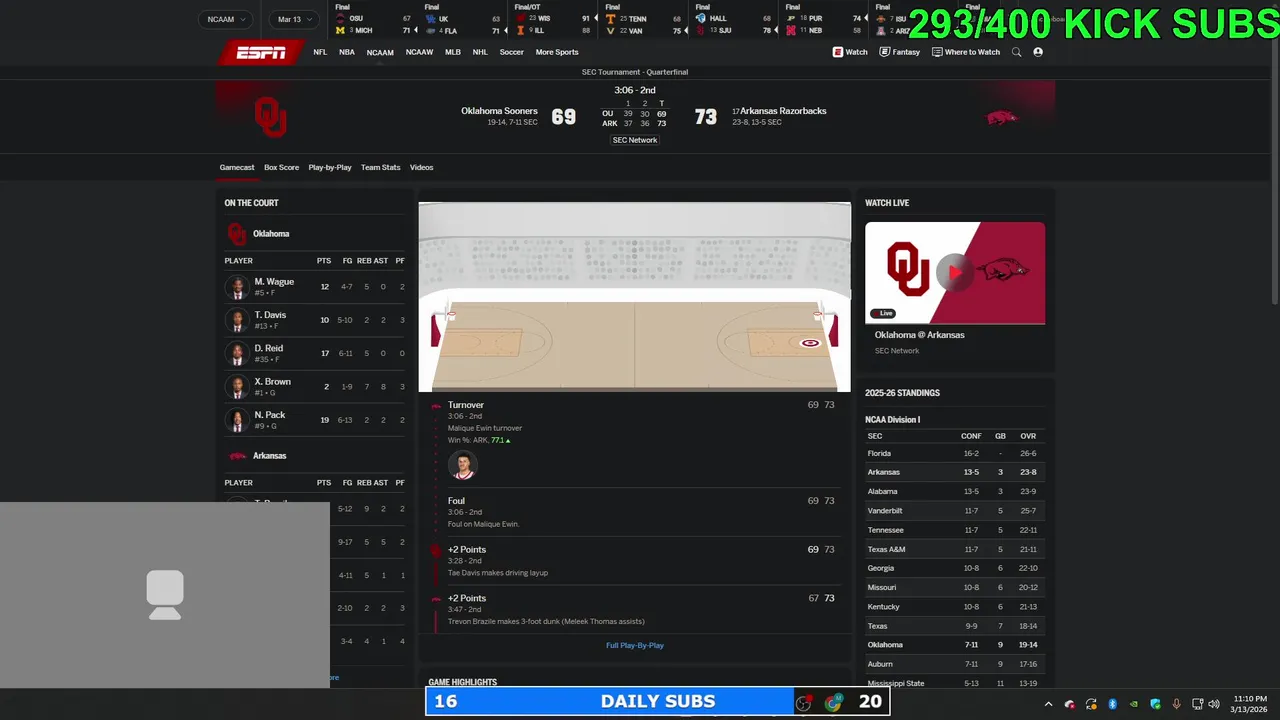Open the network tray icon
Viewport: 1280px width, 720px height.
click(x=1198, y=704)
